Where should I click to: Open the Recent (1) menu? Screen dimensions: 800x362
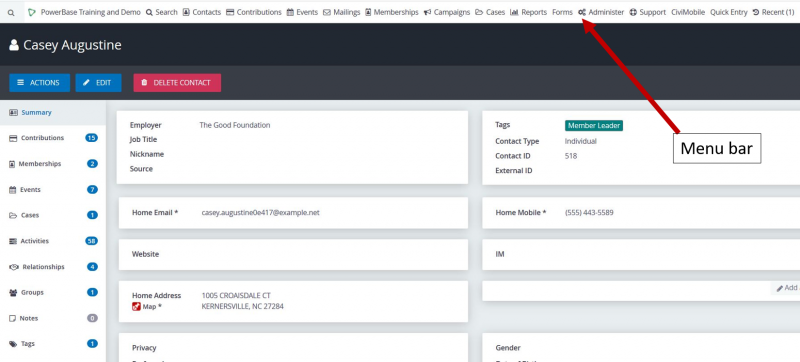click(x=773, y=12)
